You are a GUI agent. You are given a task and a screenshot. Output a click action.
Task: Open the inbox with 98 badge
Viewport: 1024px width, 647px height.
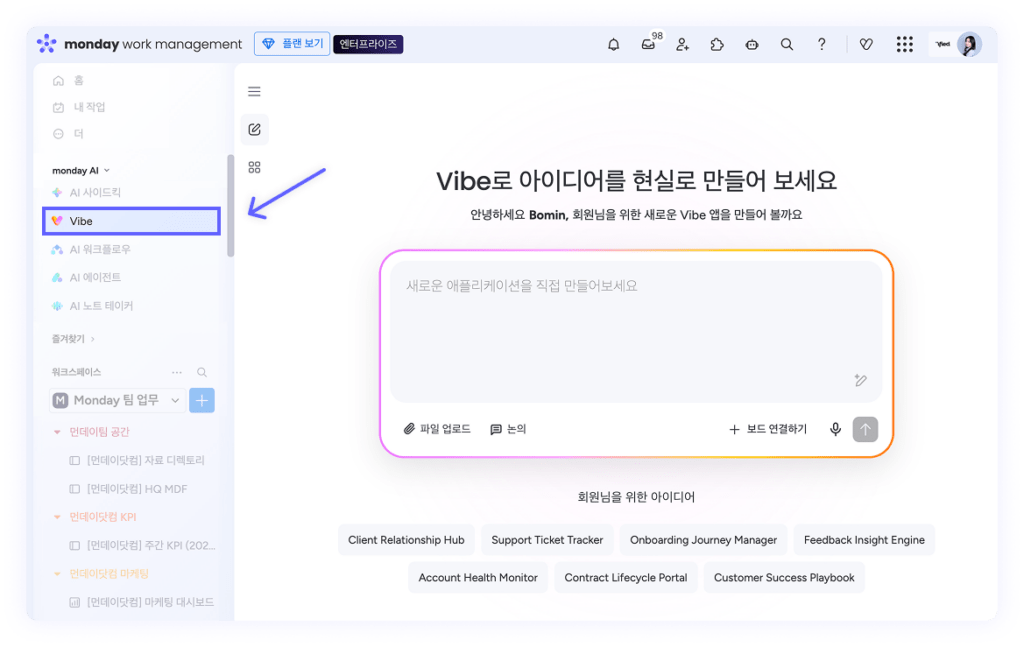click(649, 45)
